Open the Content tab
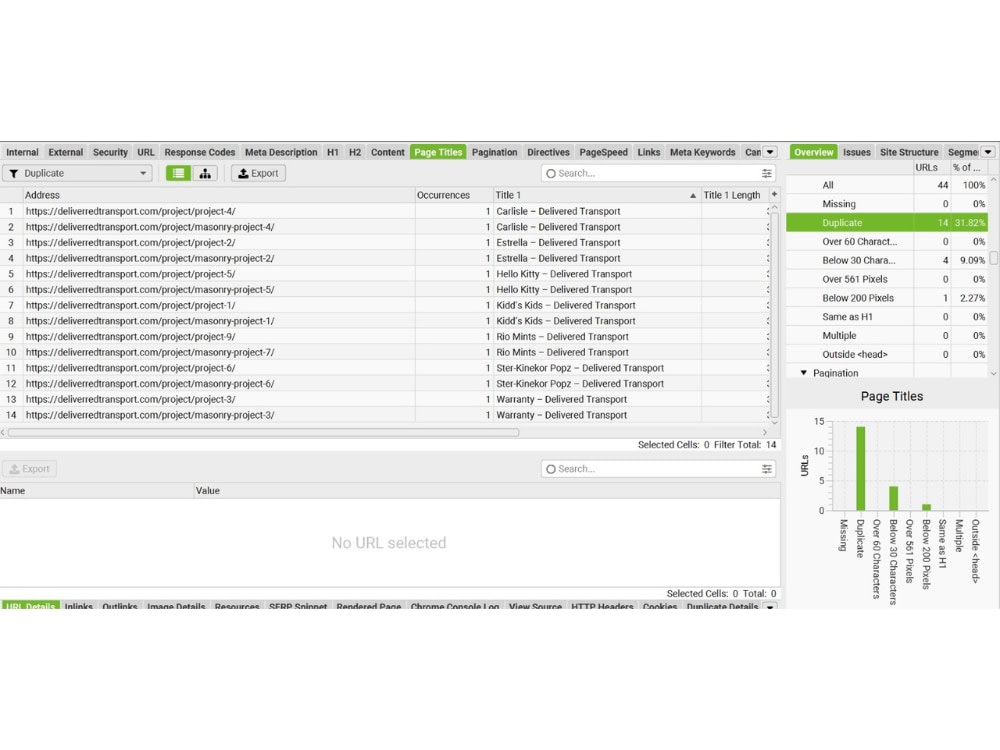Image resolution: width=1000 pixels, height=750 pixels. pyautogui.click(x=388, y=152)
